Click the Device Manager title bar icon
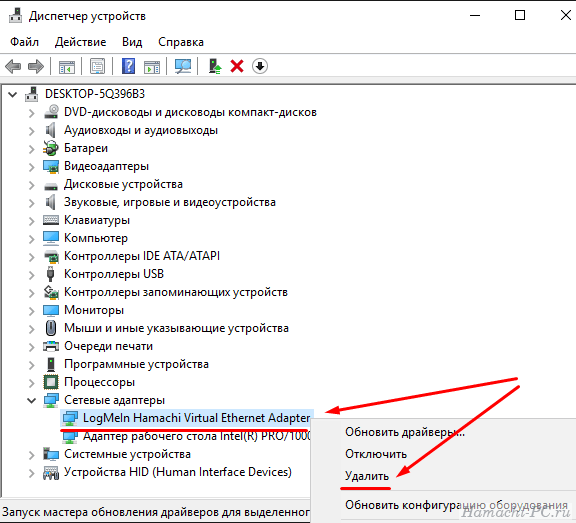The width and height of the screenshot is (576, 523). click(15, 16)
